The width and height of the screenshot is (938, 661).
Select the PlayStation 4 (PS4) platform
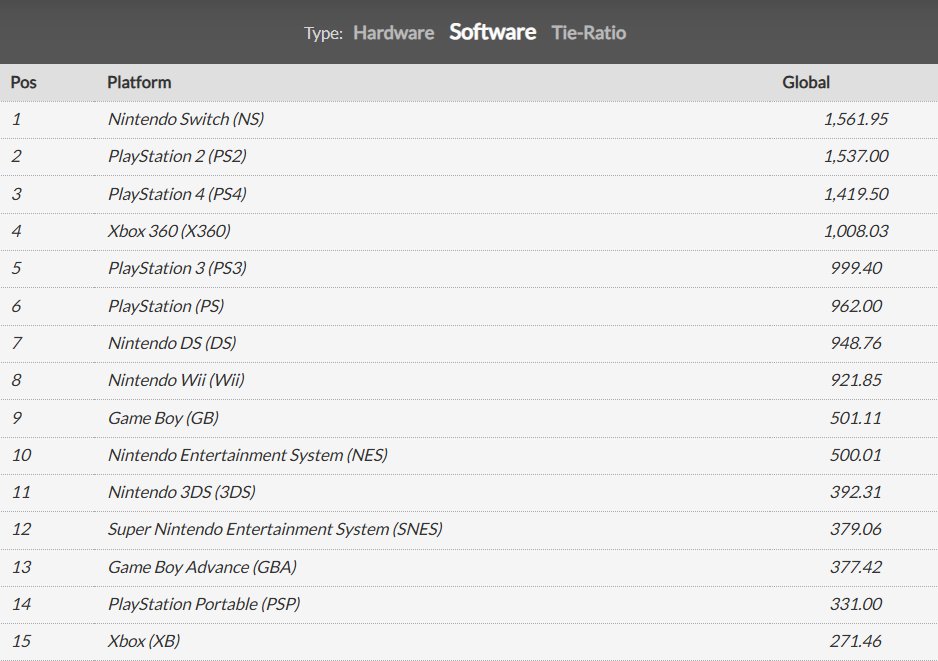coord(178,194)
